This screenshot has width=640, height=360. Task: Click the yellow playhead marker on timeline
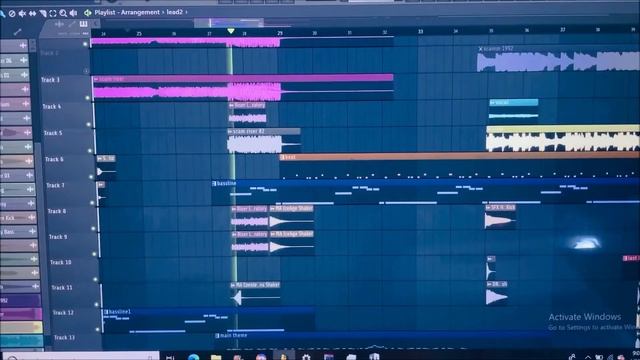231,31
